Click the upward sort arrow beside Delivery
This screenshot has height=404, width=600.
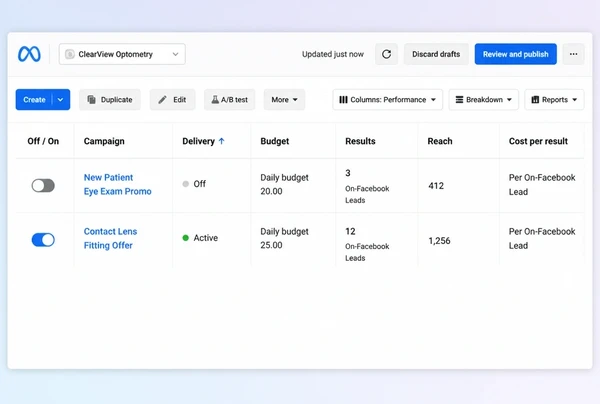[x=221, y=141]
